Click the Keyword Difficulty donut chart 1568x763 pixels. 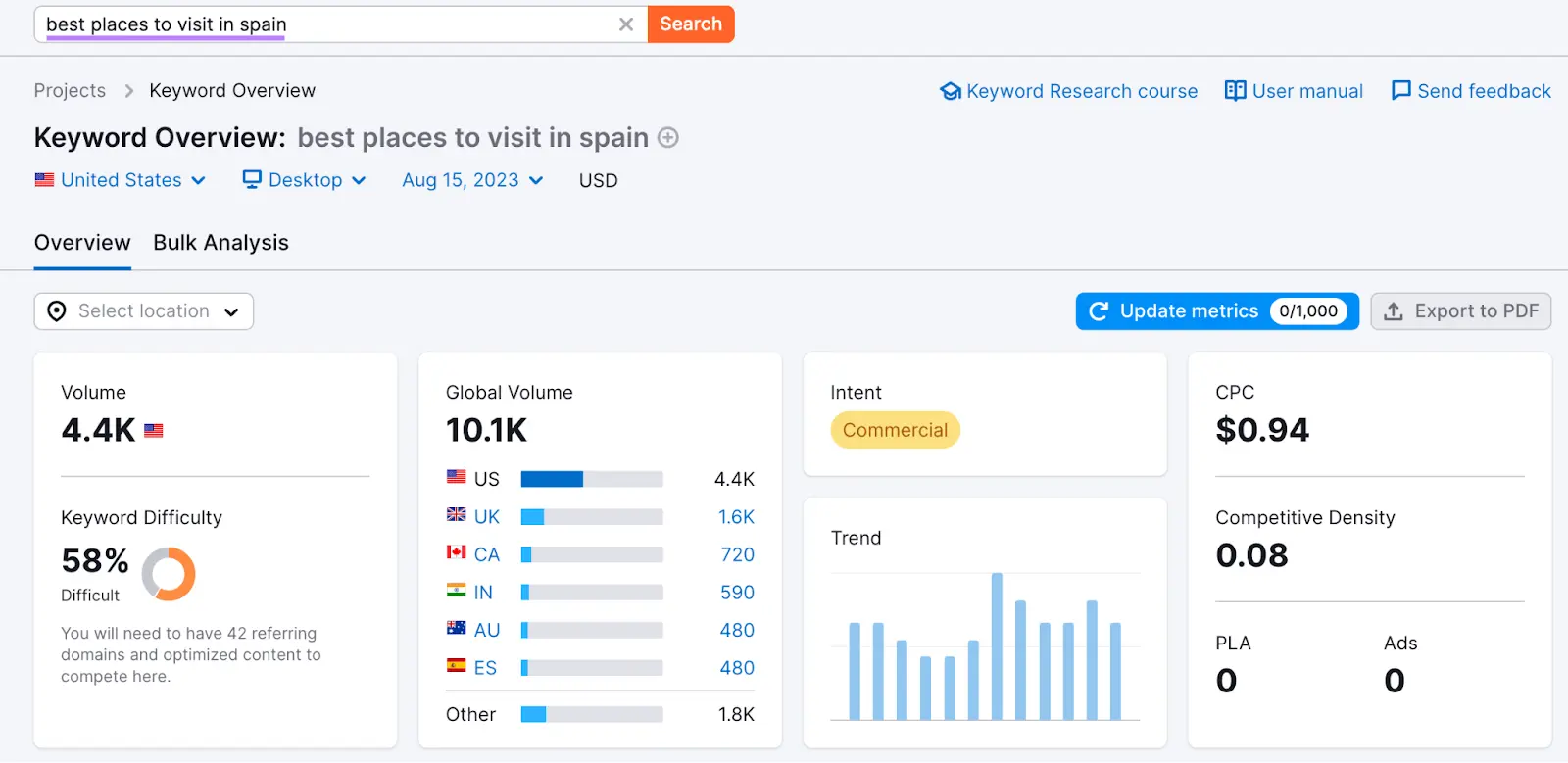[x=169, y=574]
